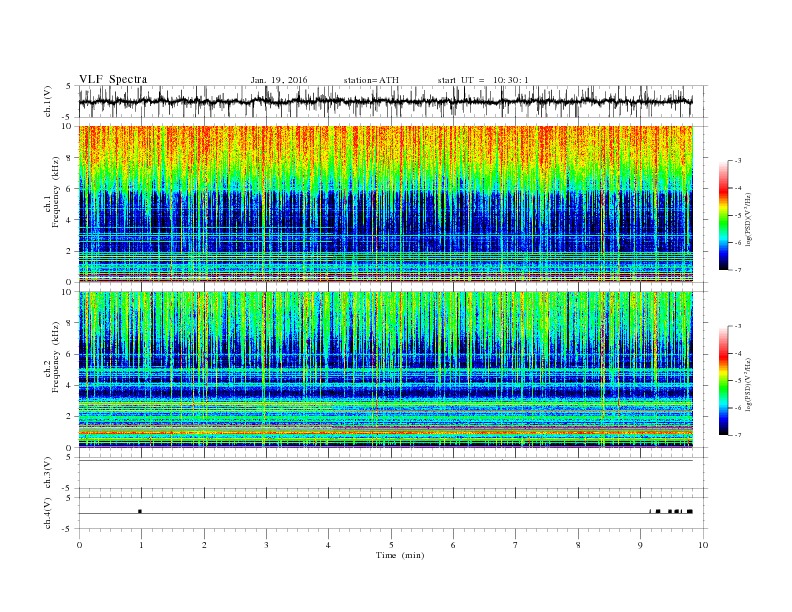792x612 pixels.
Task: Click the "10" tick on the time axis
Action: pos(703,545)
